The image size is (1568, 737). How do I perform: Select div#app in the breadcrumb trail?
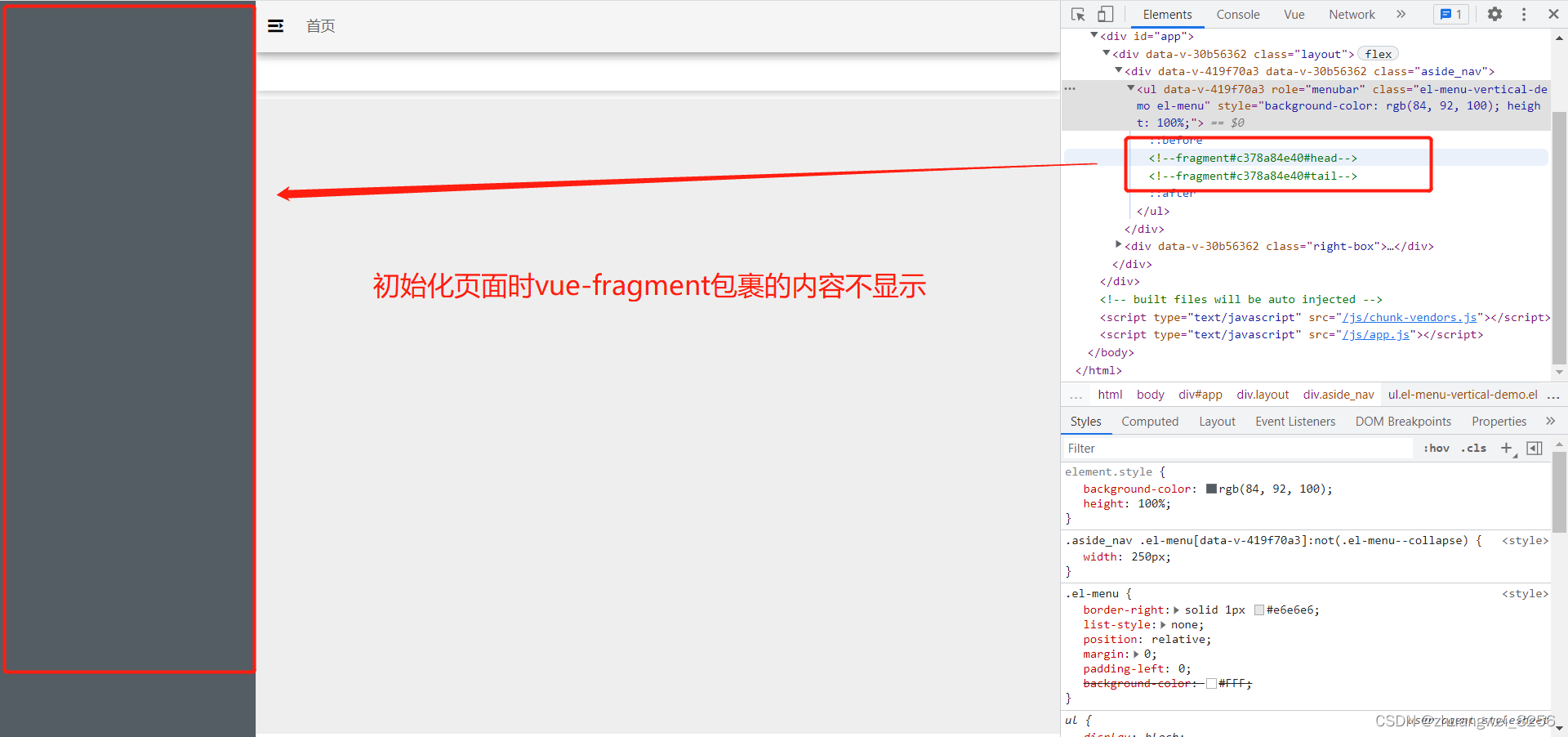(1200, 395)
